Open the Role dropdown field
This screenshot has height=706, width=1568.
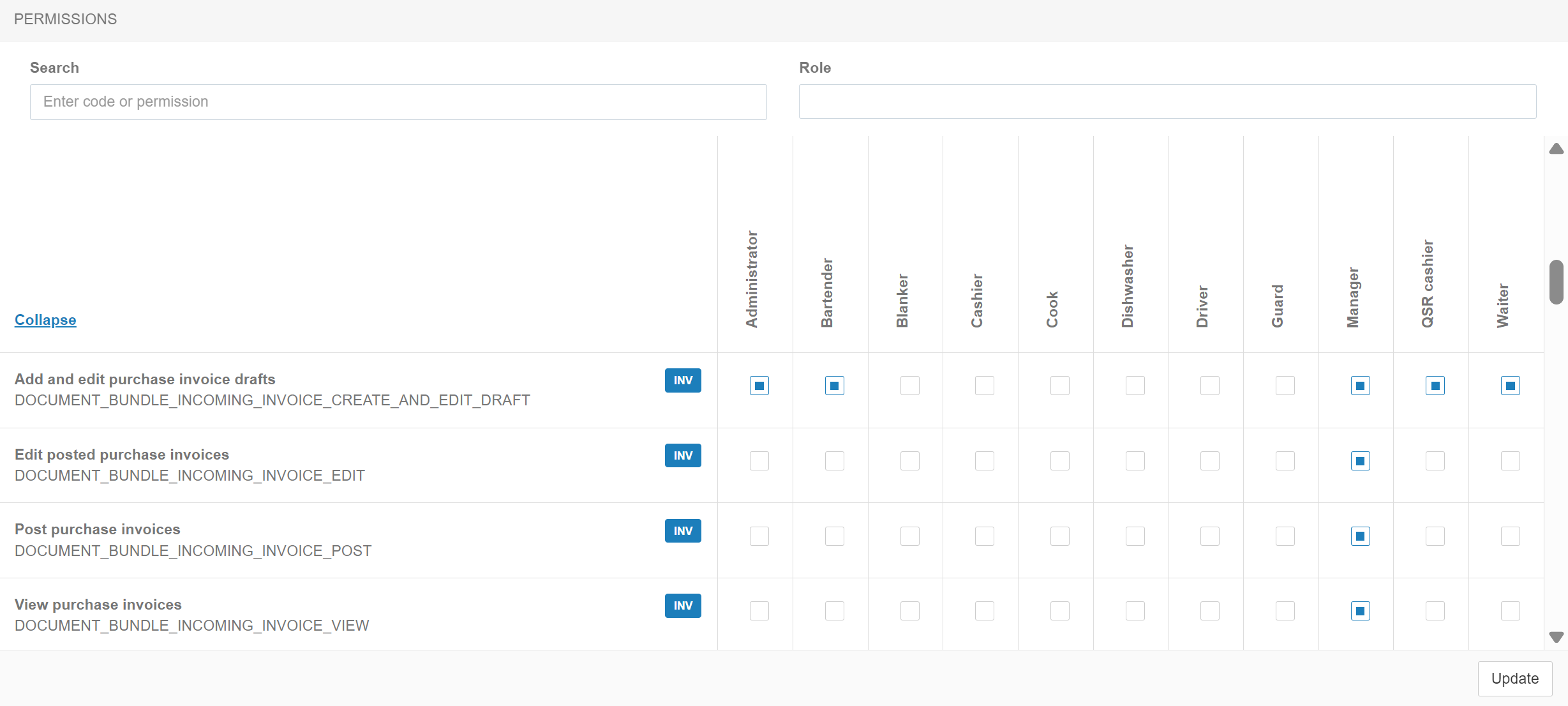(1167, 102)
